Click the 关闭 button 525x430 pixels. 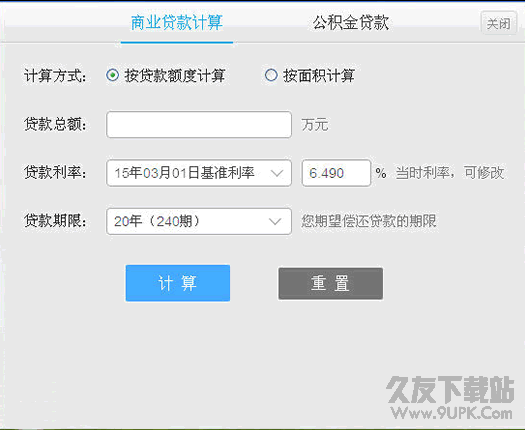498,23
